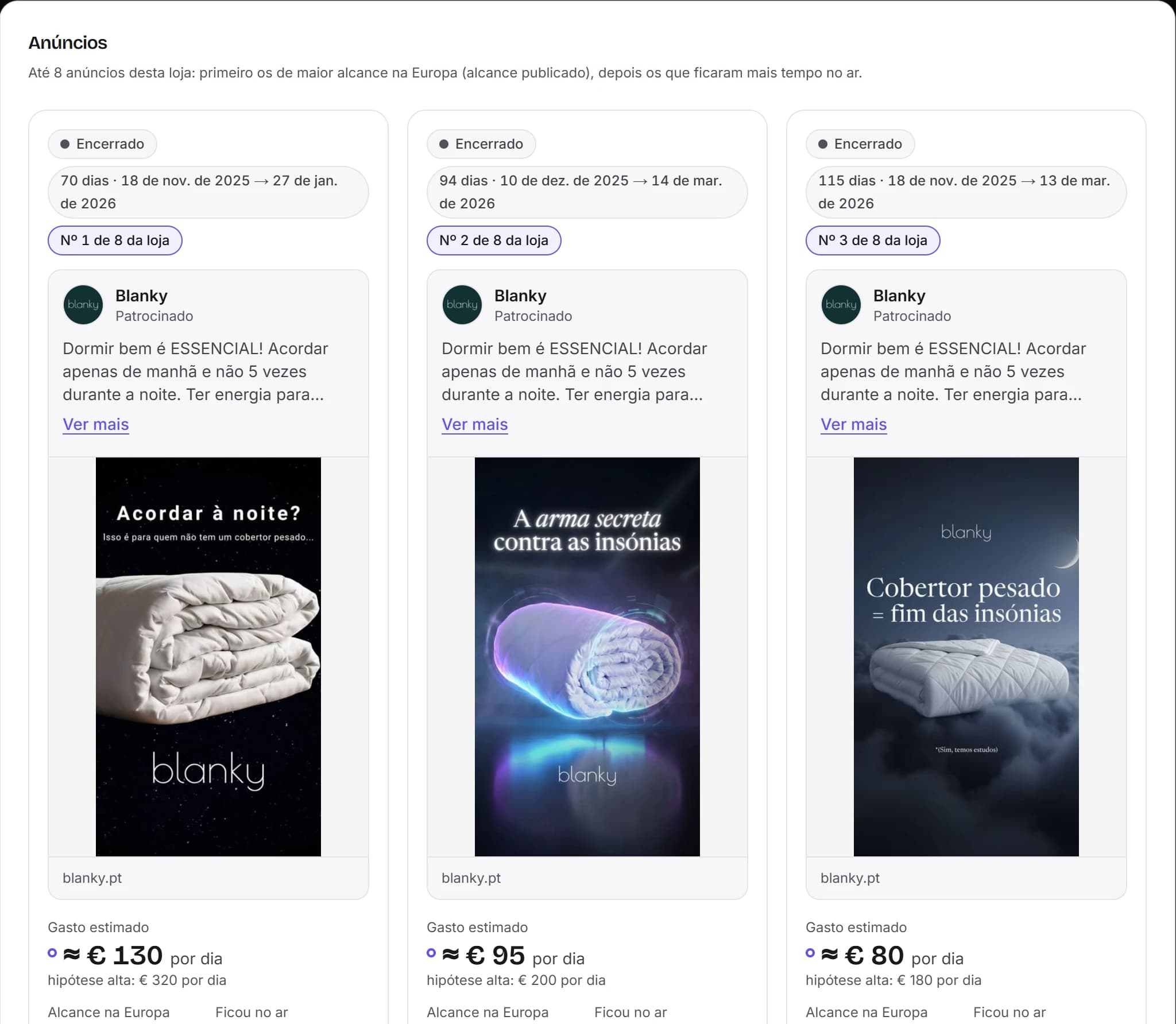
Task: Click the 94 dias date range pill
Action: pyautogui.click(x=587, y=192)
